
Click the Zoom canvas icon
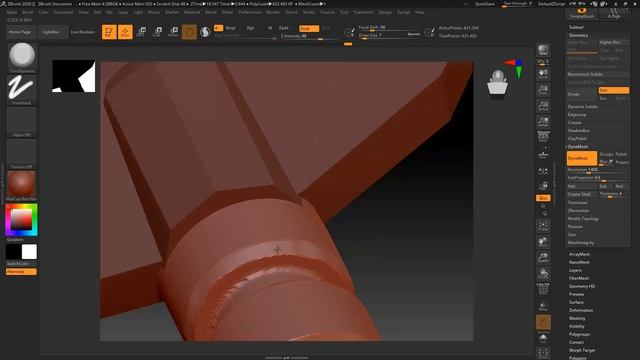[543, 90]
